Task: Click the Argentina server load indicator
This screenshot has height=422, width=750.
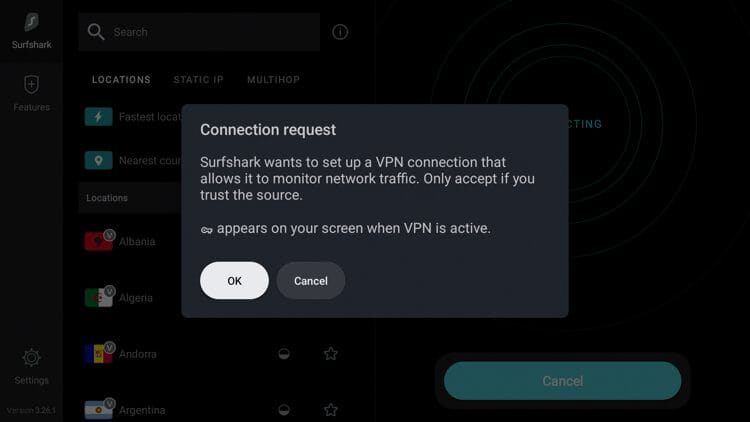Action: click(284, 410)
